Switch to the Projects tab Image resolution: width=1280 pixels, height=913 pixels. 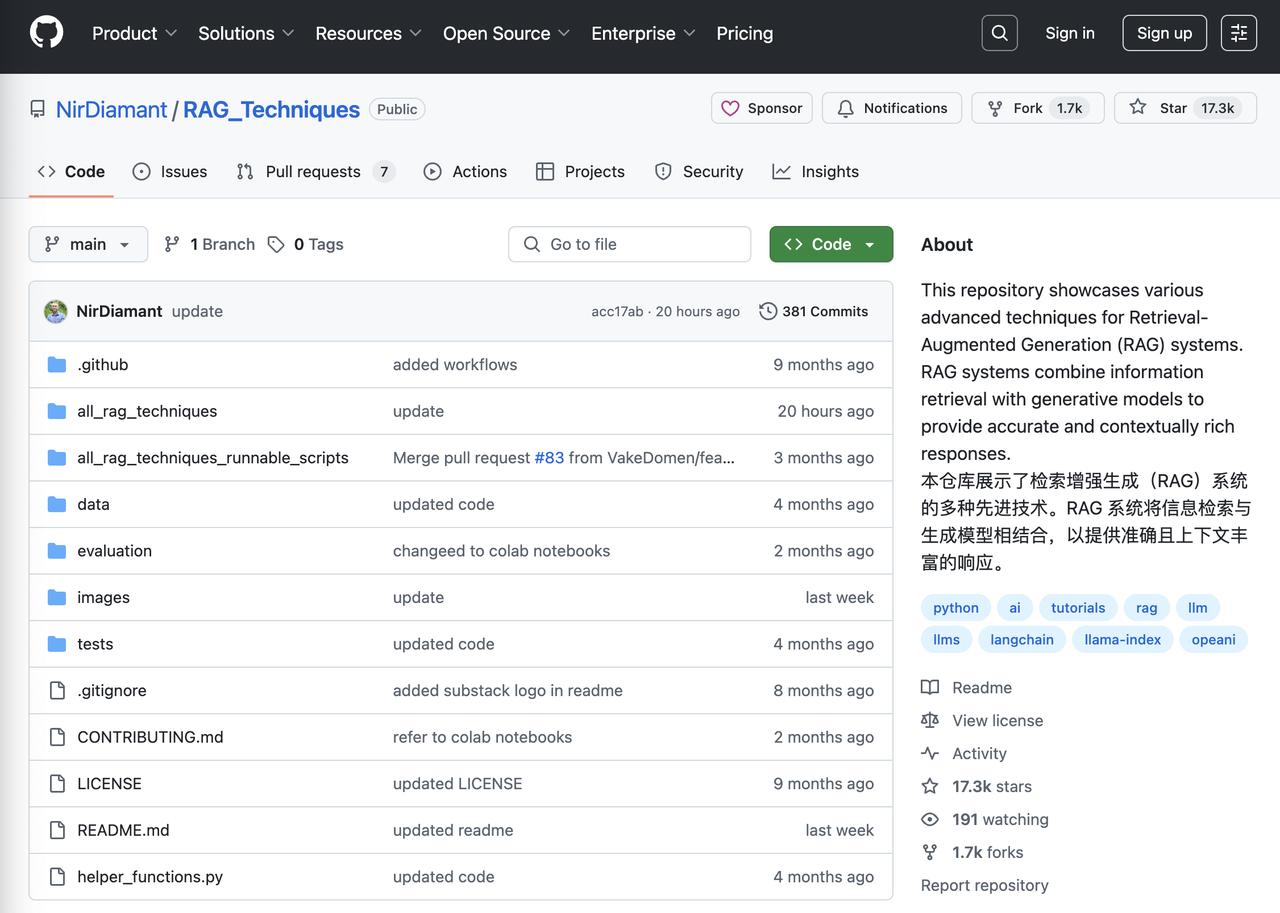click(580, 171)
